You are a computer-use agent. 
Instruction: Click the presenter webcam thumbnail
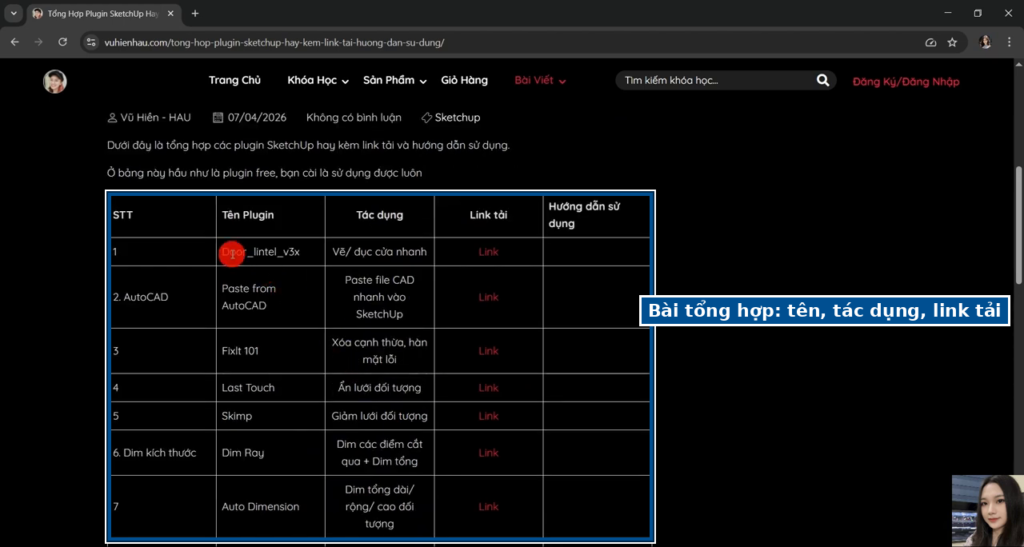click(987, 510)
